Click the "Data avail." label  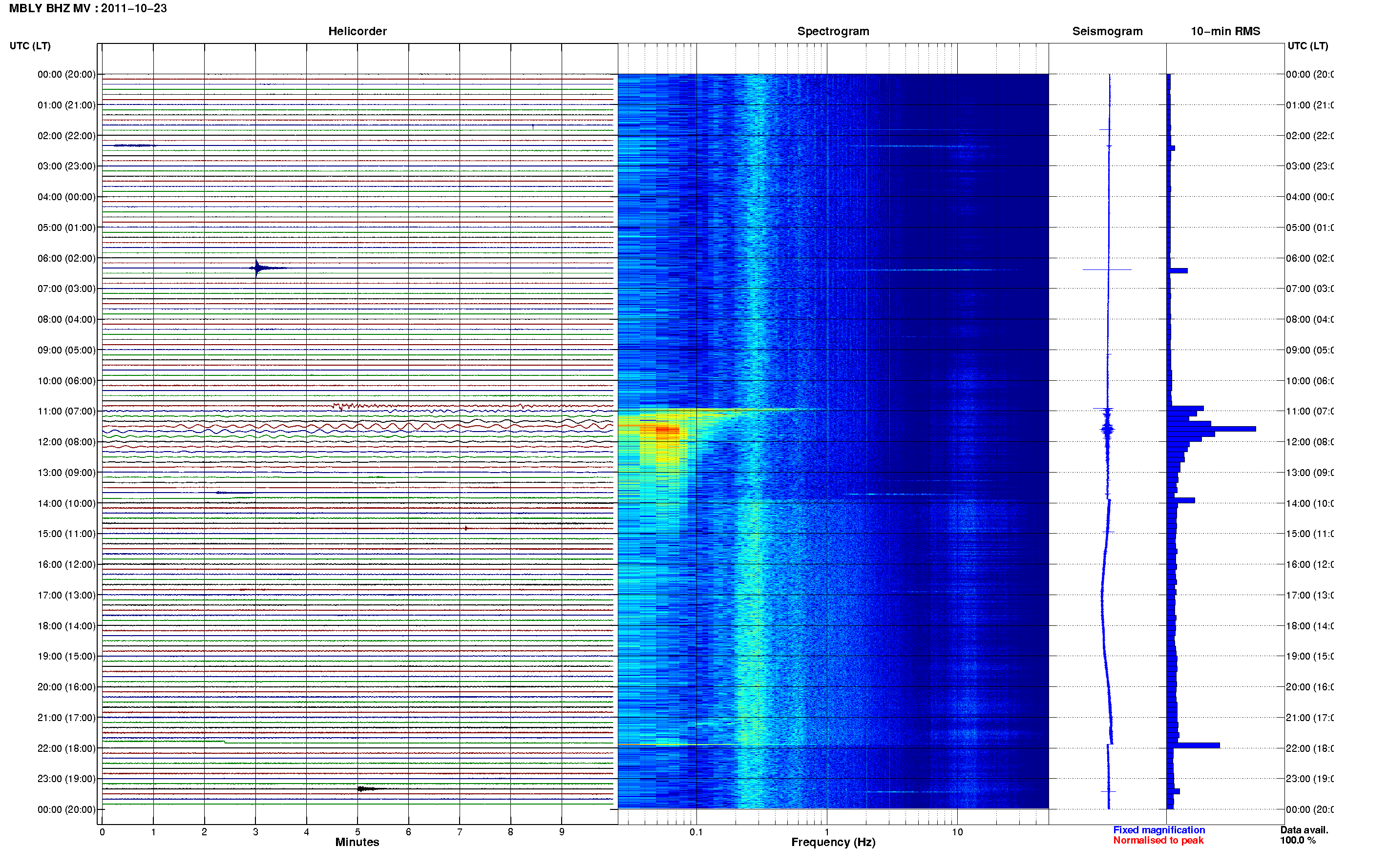coord(1304,830)
